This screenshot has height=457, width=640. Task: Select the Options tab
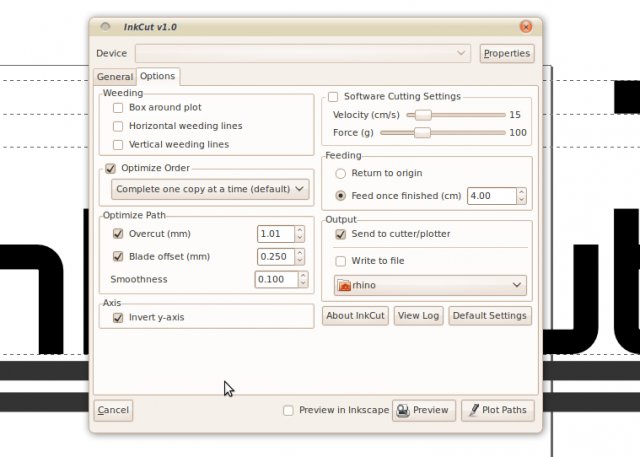(158, 76)
